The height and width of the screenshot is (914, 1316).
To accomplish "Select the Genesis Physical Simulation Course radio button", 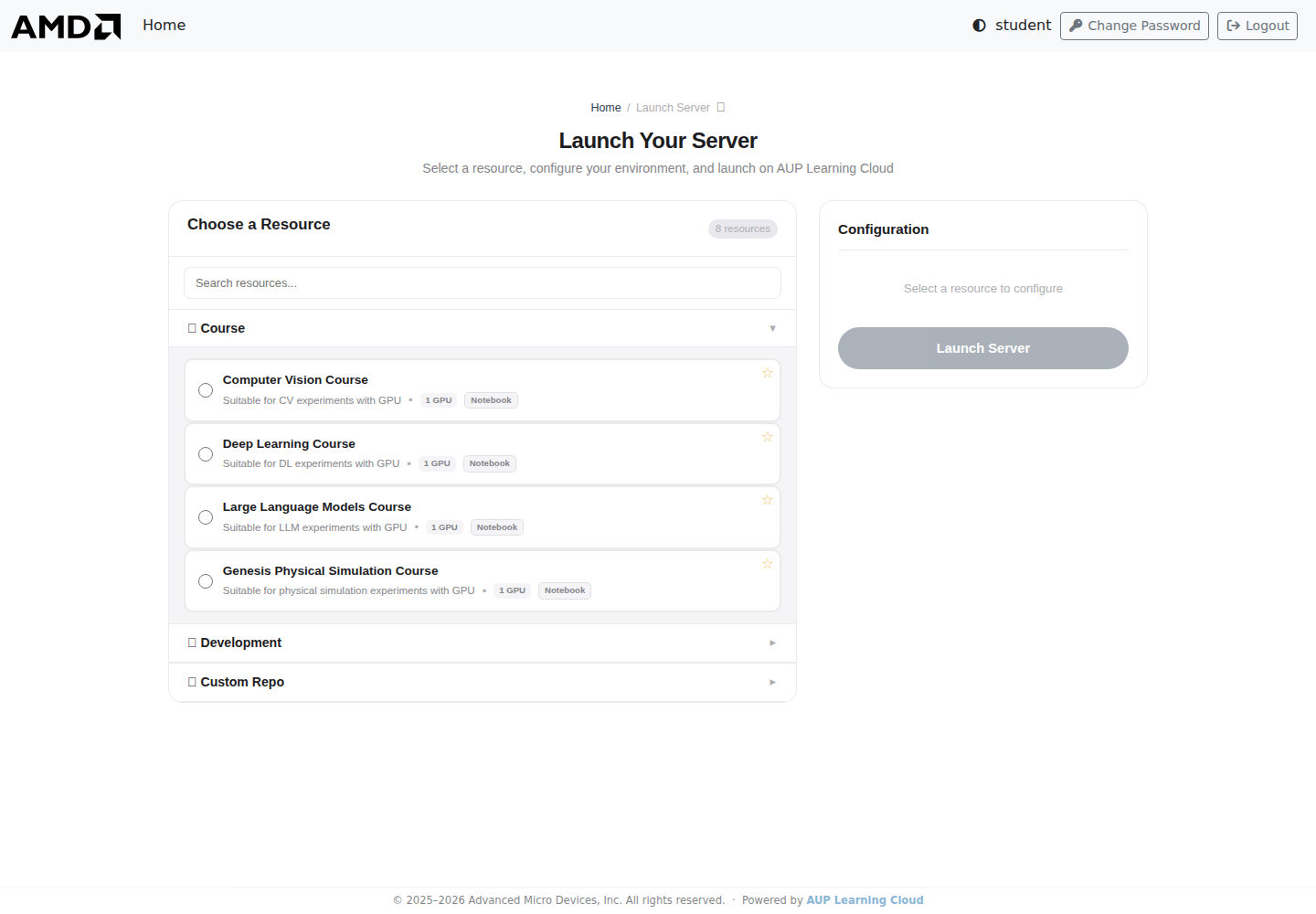I will pos(206,581).
